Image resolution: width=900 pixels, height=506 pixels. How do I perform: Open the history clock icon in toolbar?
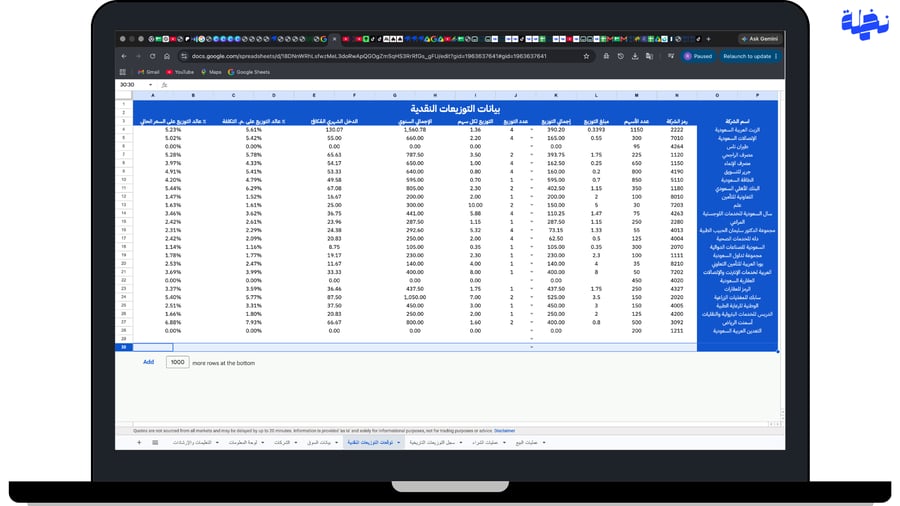point(620,56)
